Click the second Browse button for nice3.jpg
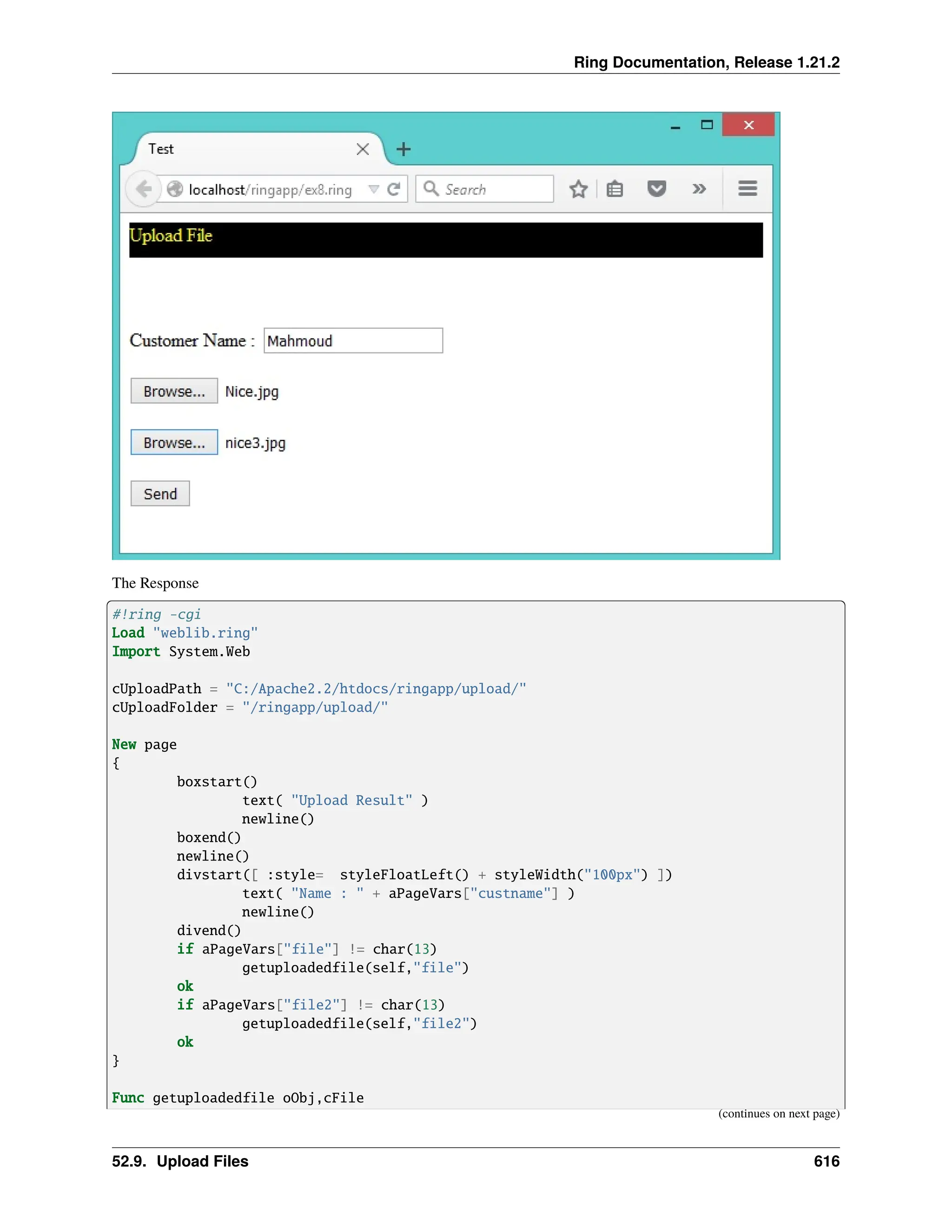This screenshot has width=952, height=1232. coord(174,442)
